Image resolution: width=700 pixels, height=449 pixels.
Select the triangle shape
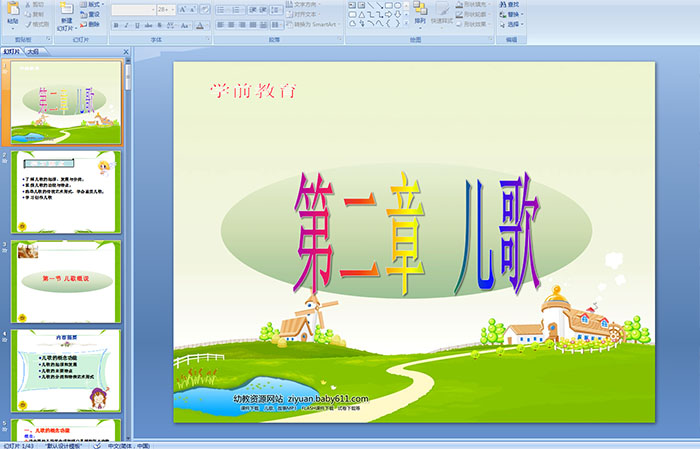click(x=362, y=15)
